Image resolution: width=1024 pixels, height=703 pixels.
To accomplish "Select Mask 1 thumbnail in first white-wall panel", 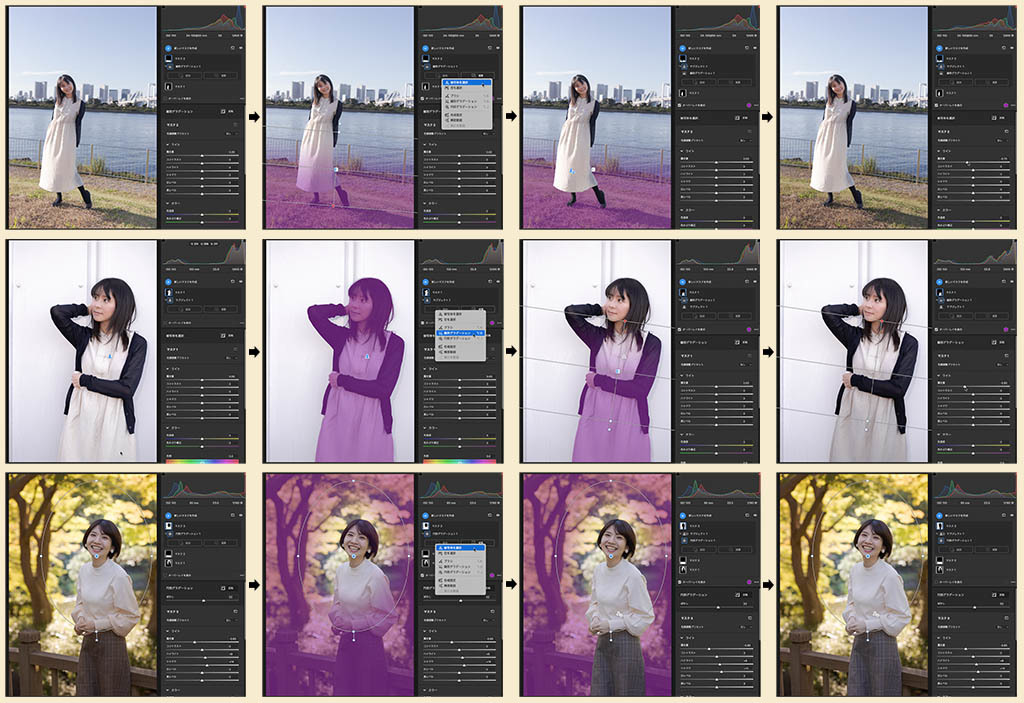I will (168, 292).
